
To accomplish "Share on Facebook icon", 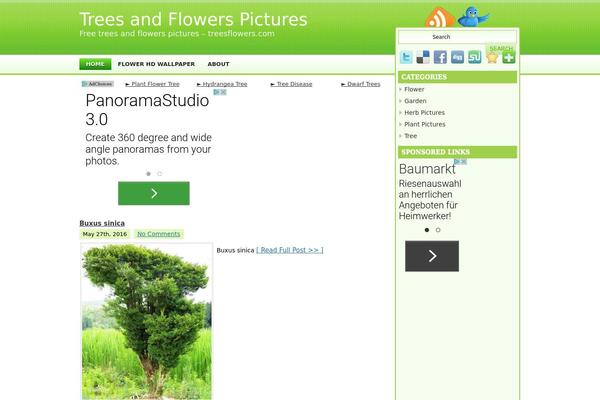I will 440,57.
